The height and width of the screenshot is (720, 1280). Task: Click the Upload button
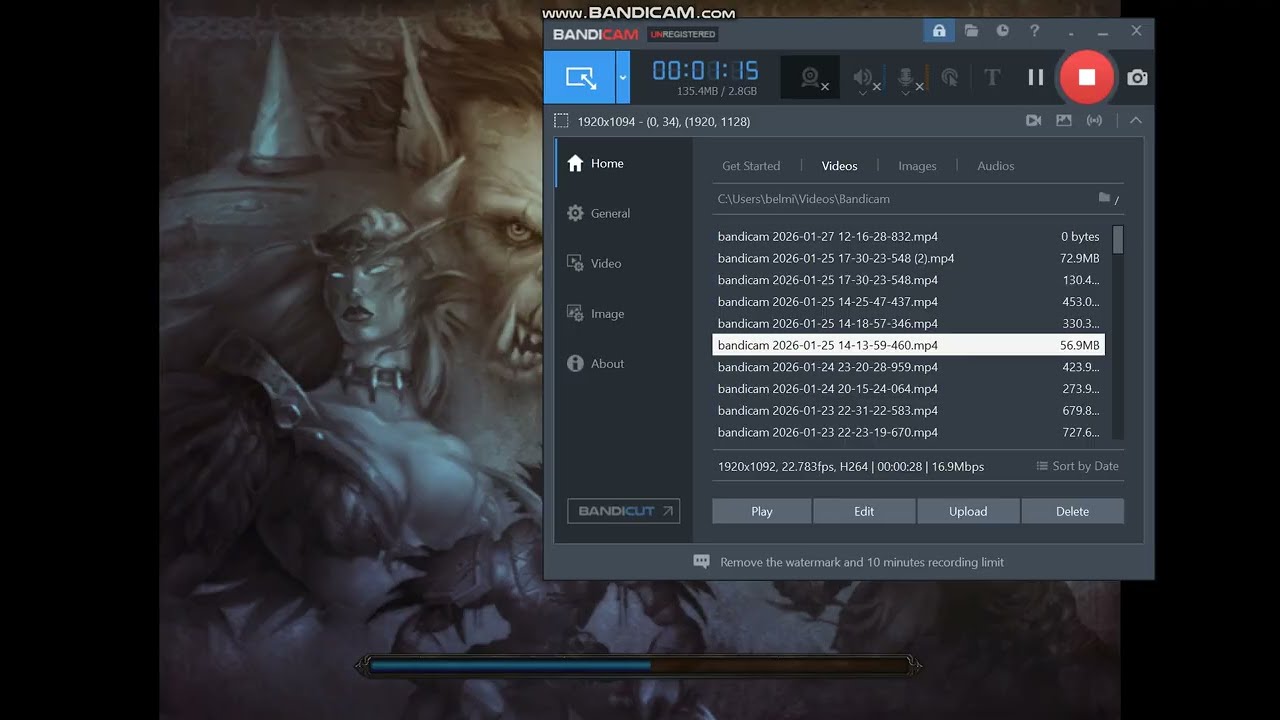tap(968, 511)
